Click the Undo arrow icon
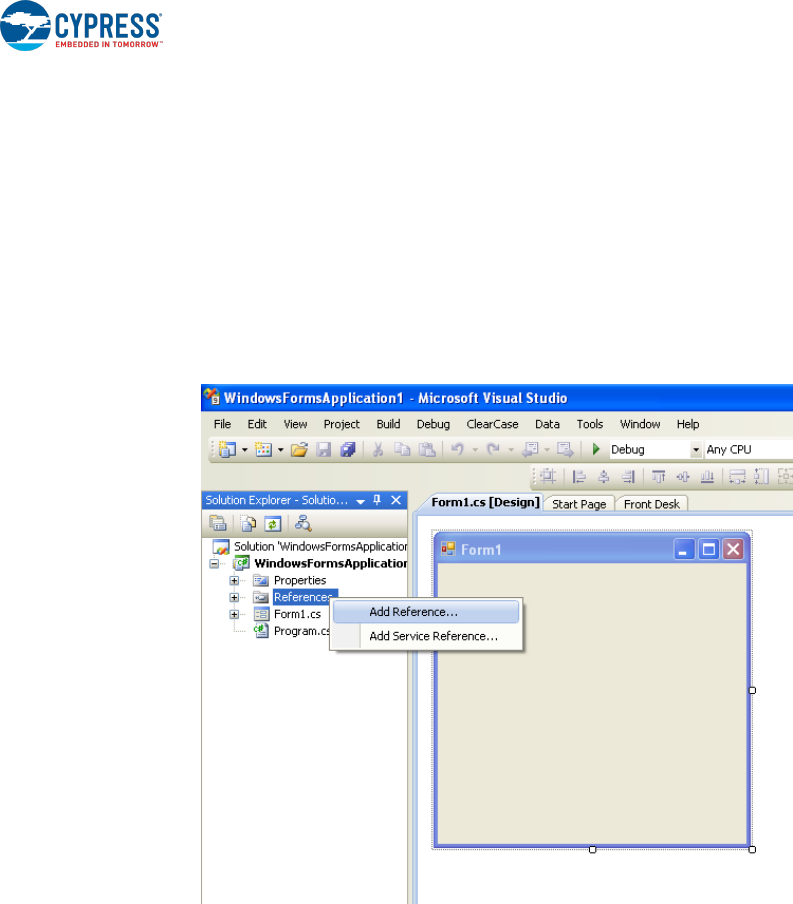This screenshot has height=904, width=793. pyautogui.click(x=457, y=449)
